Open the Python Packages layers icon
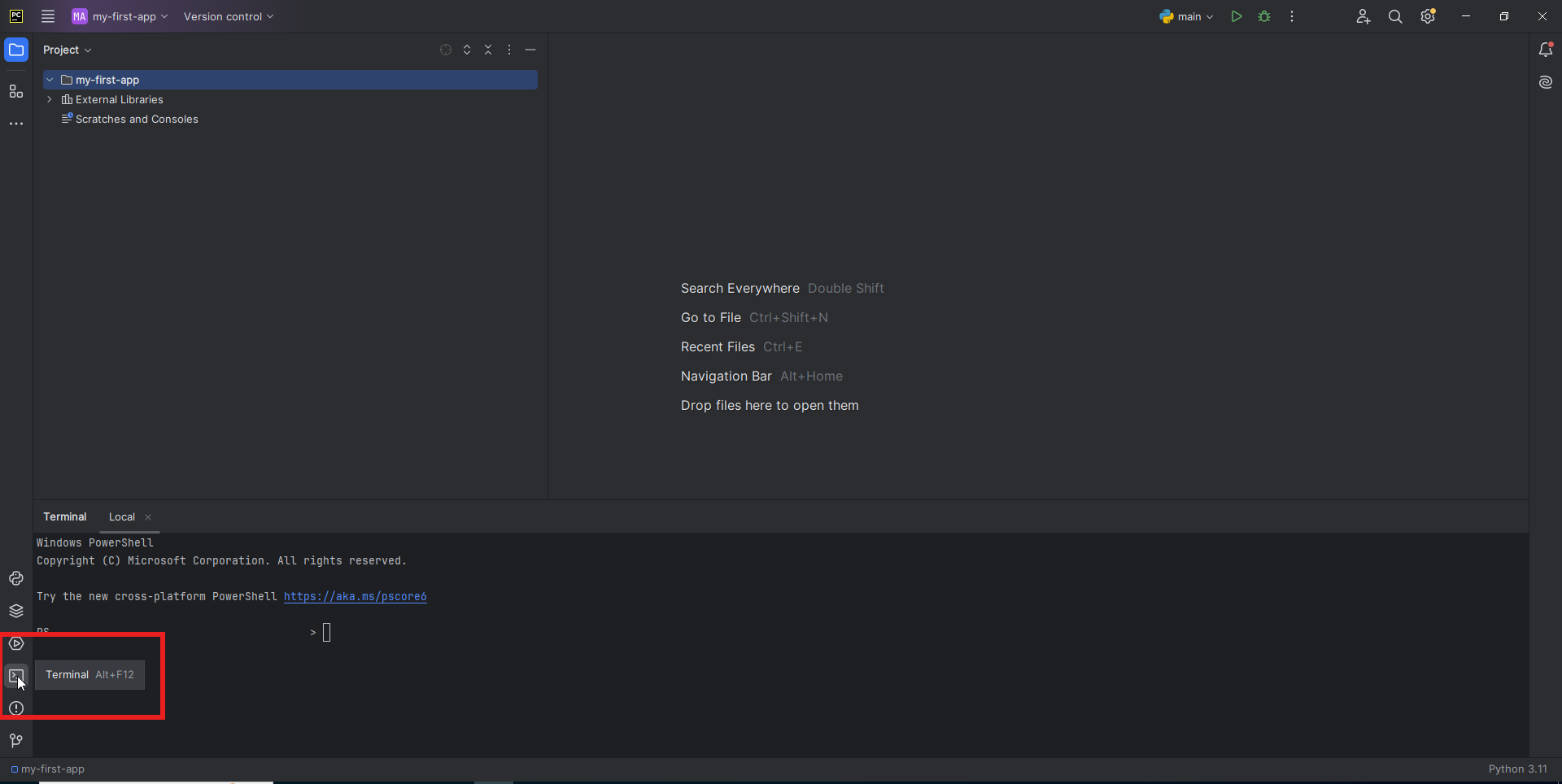This screenshot has height=784, width=1562. pyautogui.click(x=16, y=611)
